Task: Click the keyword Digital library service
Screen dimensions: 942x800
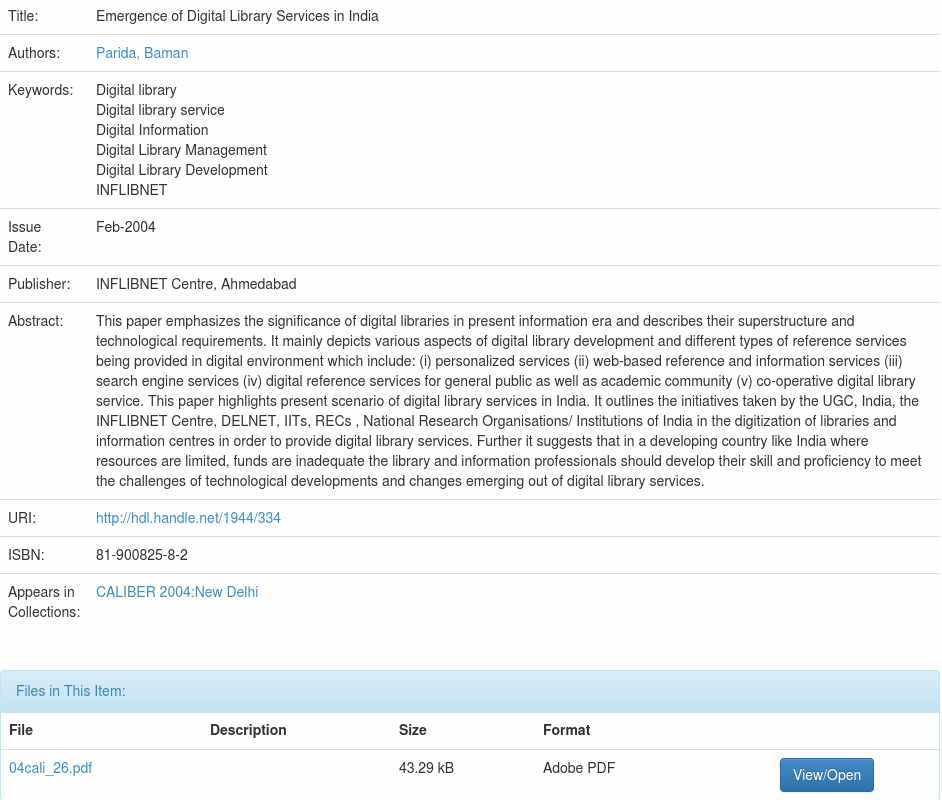Action: point(160,110)
